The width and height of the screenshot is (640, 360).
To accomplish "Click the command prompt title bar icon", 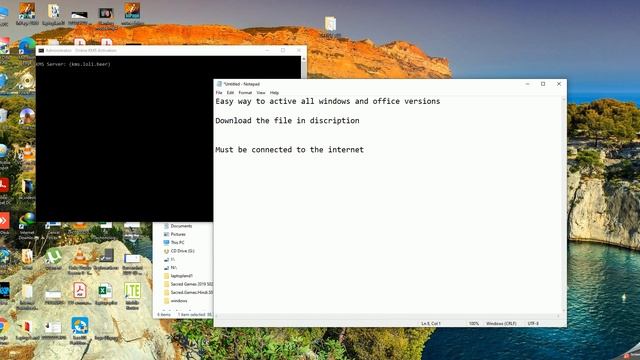I will tap(41, 50).
